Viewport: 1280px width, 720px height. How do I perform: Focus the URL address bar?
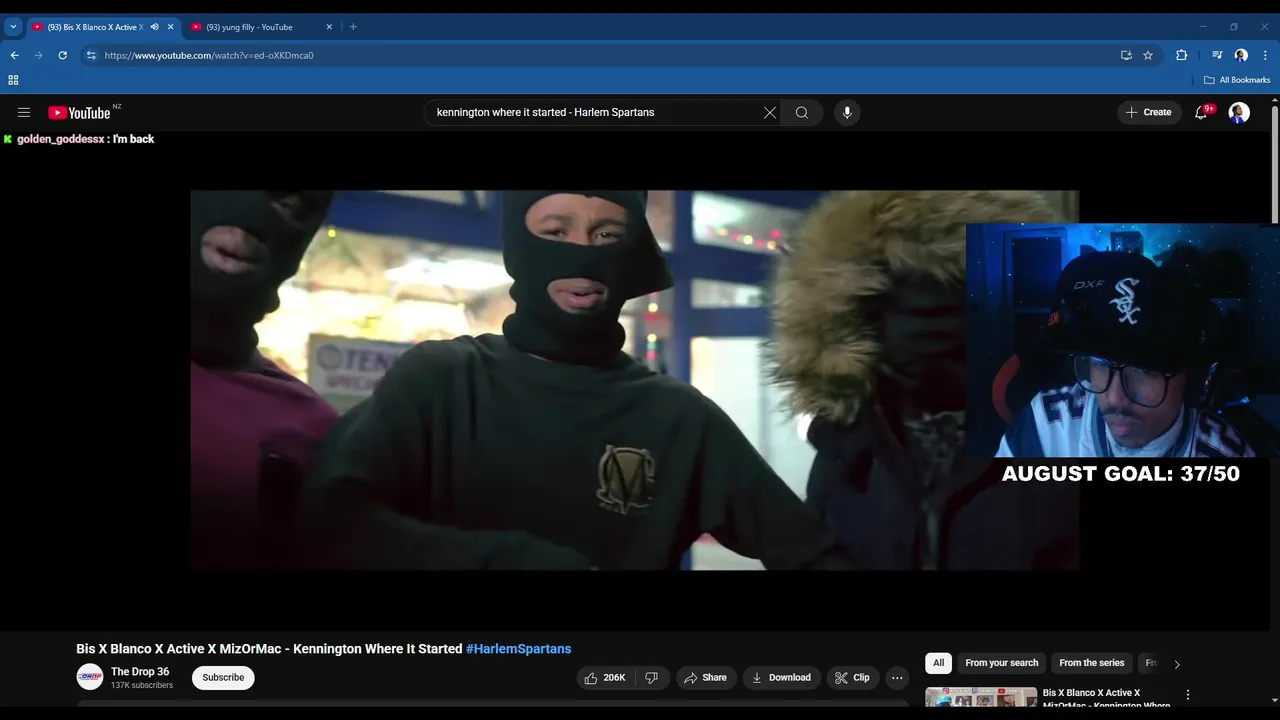[x=600, y=55]
